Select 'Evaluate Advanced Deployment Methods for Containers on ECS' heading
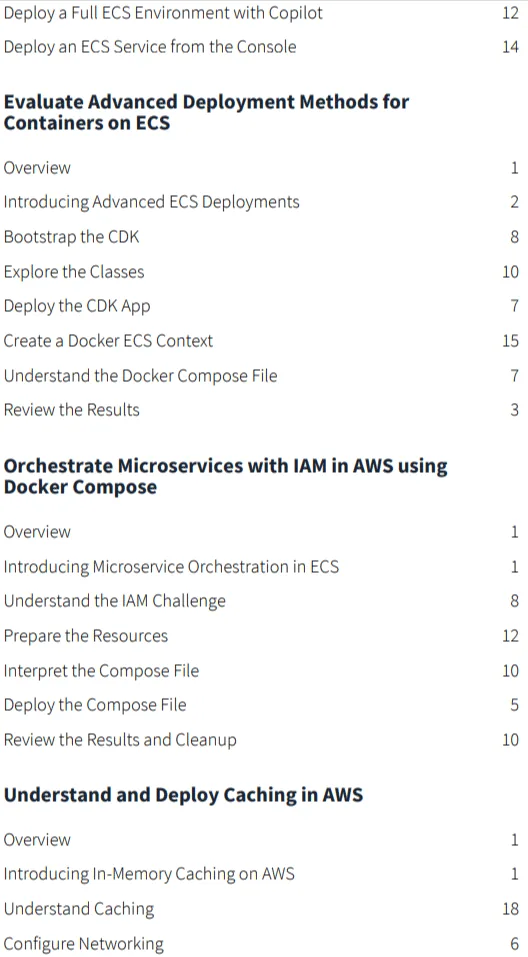 206,112
